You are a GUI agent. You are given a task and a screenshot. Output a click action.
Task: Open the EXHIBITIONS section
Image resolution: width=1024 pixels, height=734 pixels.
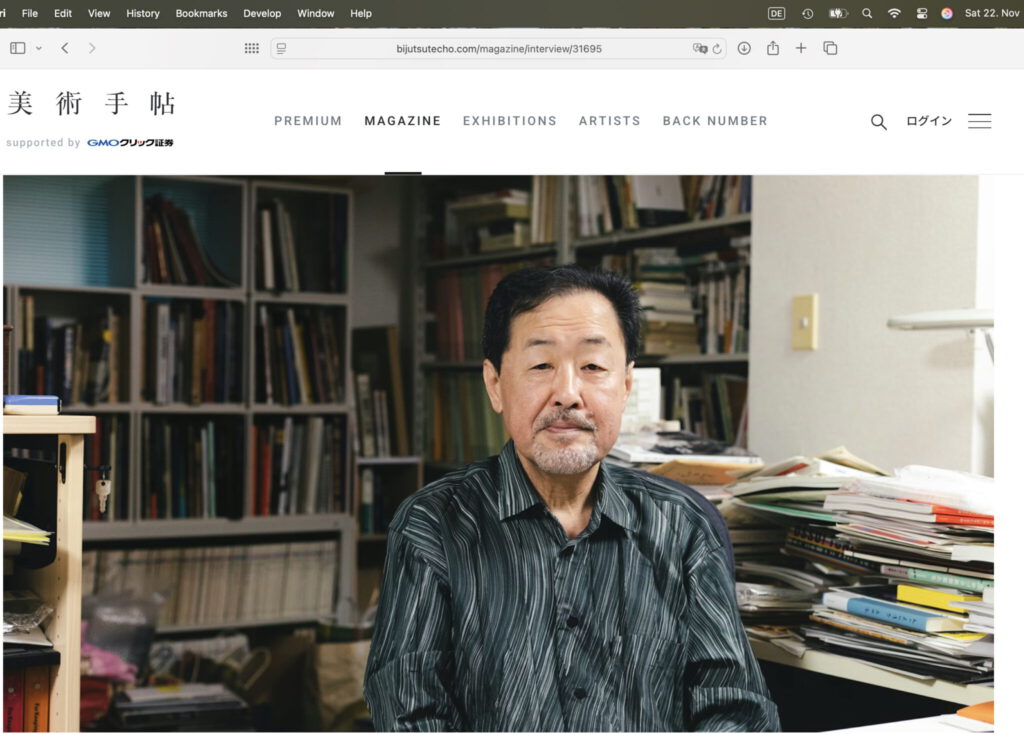(x=510, y=121)
